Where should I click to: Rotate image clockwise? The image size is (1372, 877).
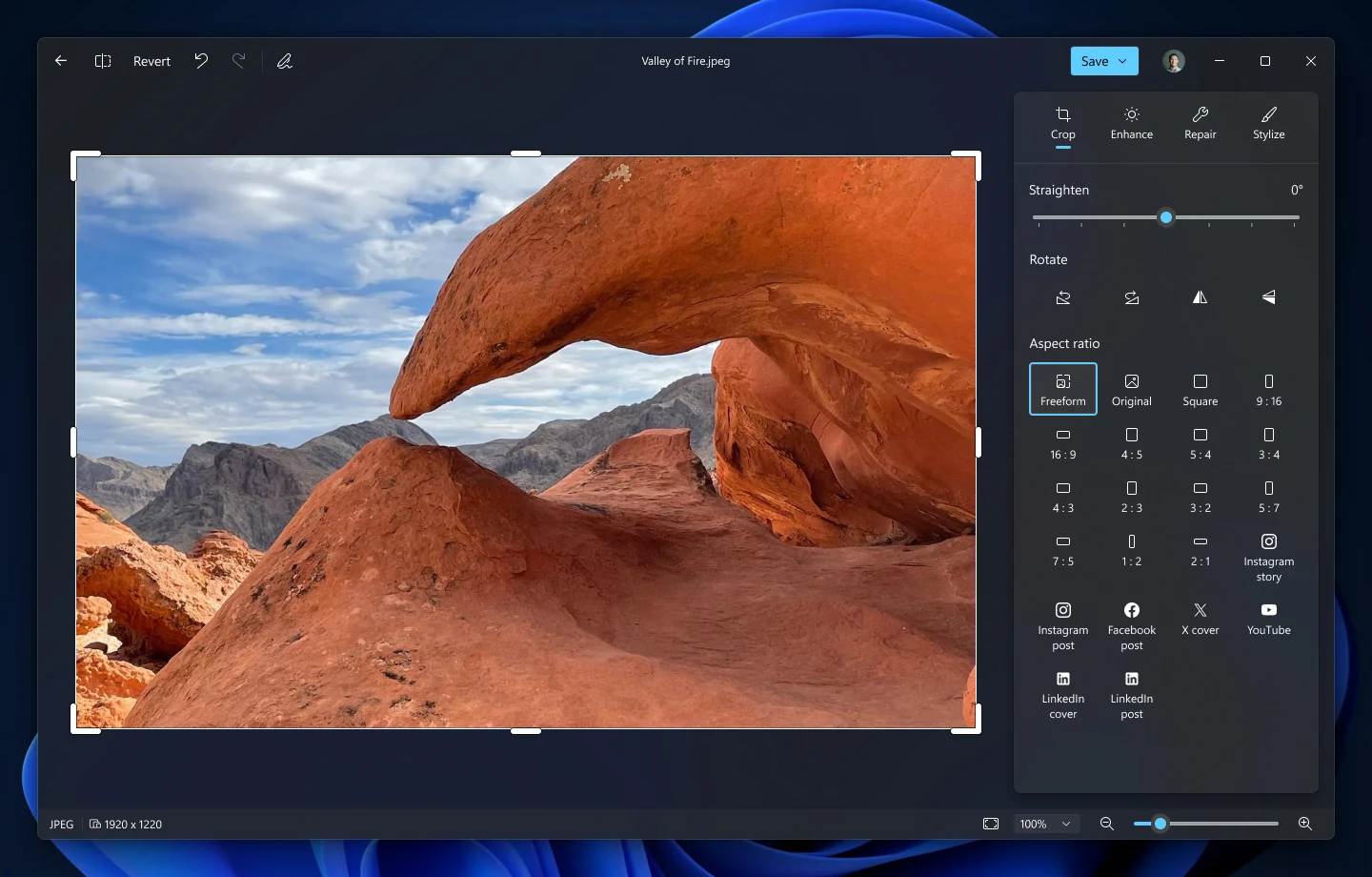[1132, 297]
